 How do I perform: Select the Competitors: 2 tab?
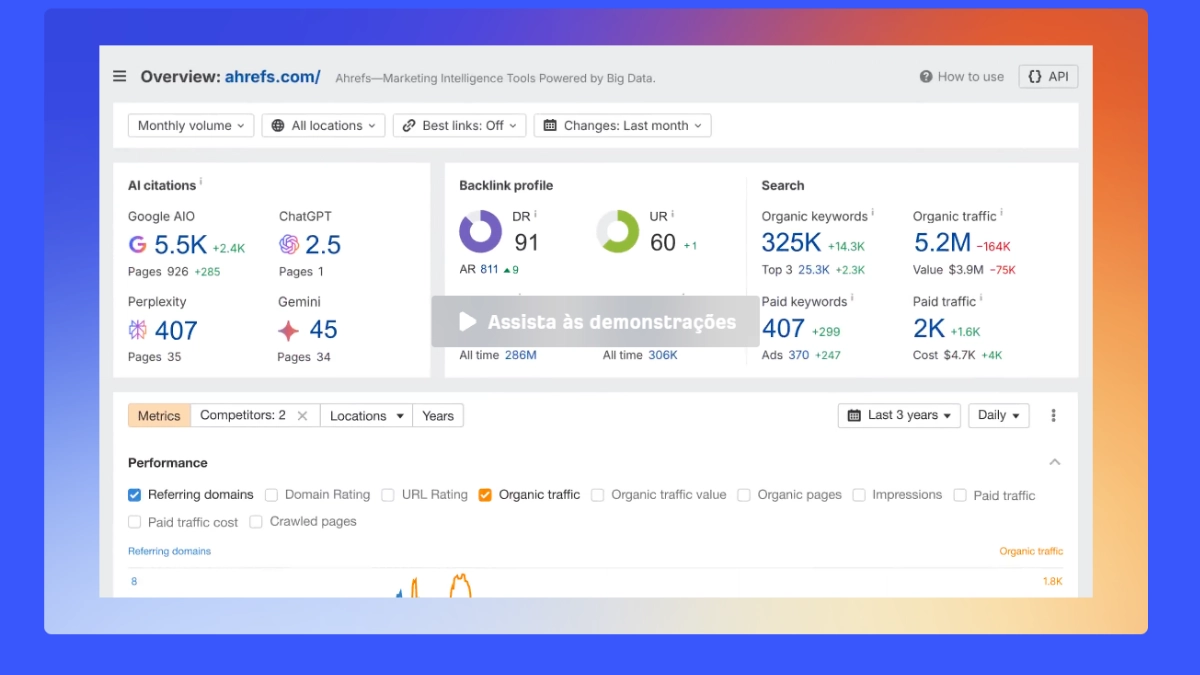pos(243,415)
